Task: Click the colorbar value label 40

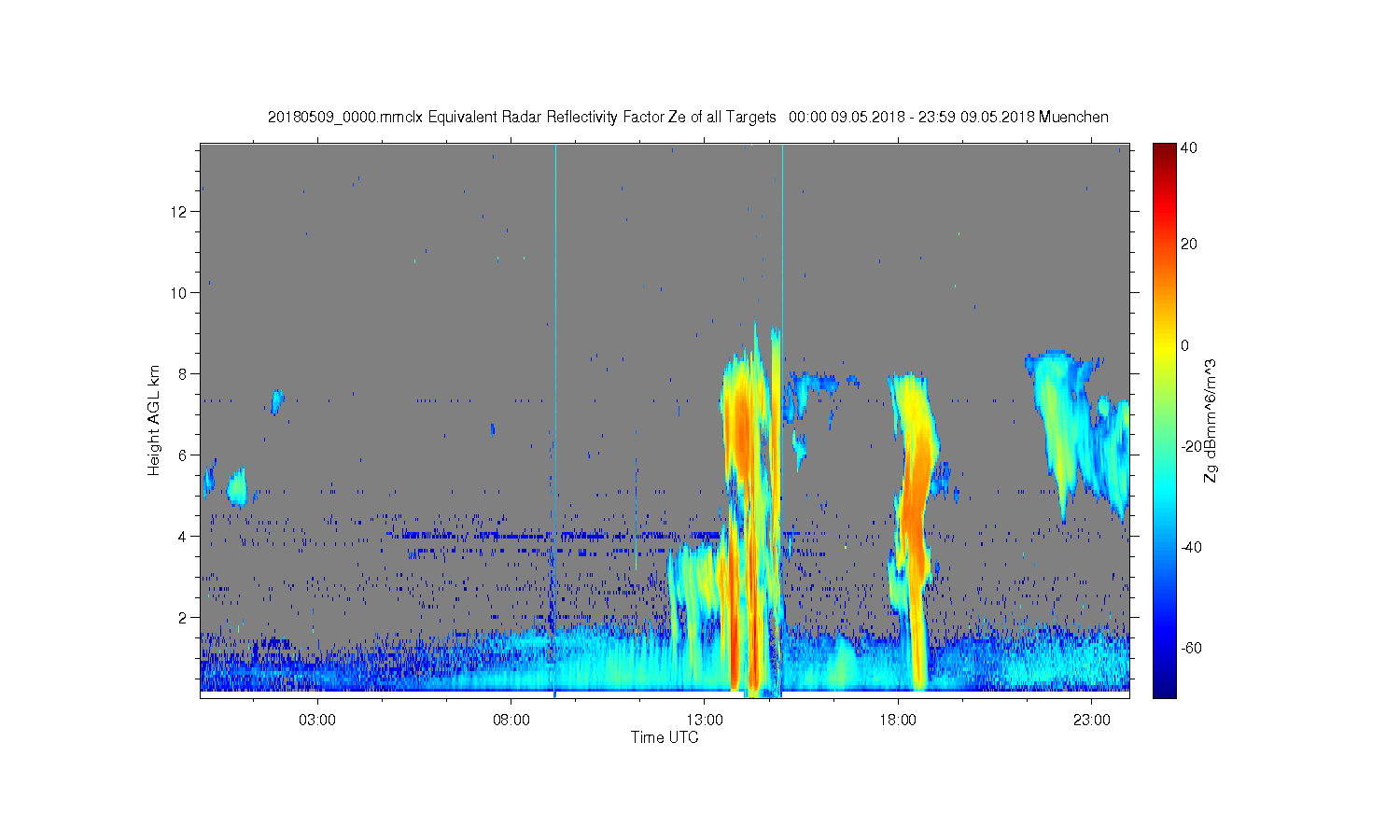Action: pos(1189,147)
